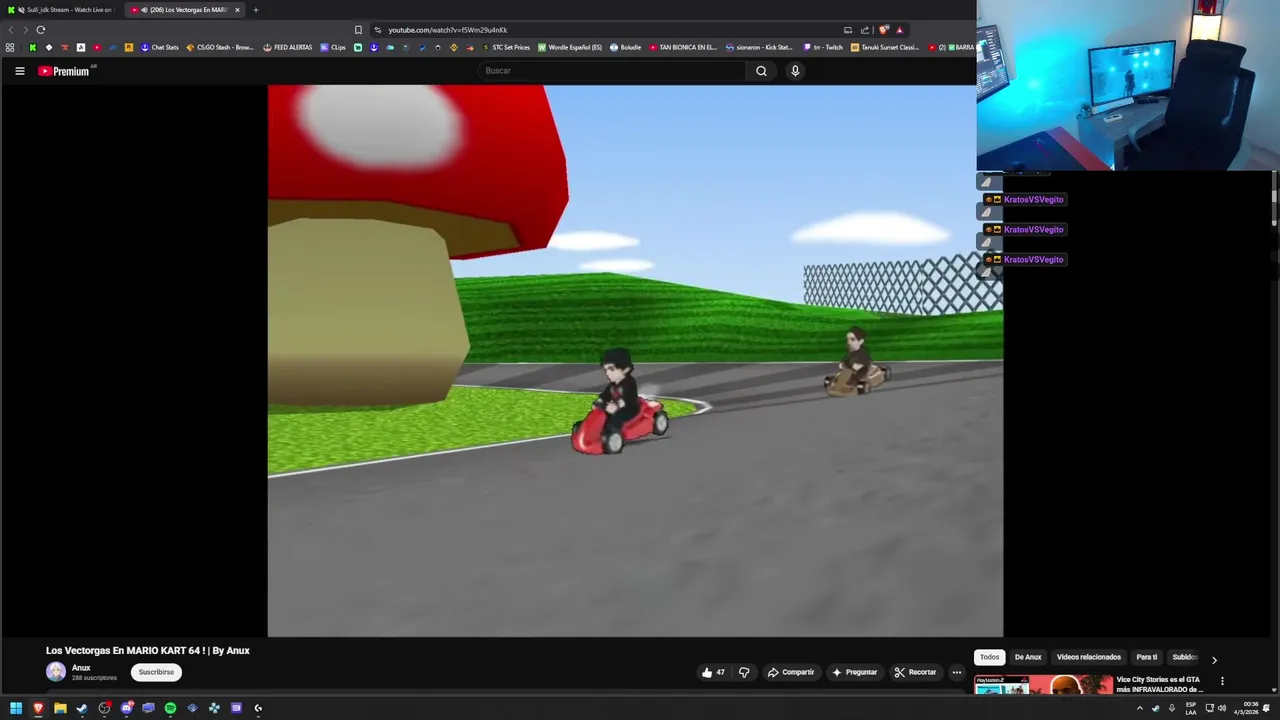The image size is (1280, 720).
Task: Like the video with thumbs-up button
Action: click(x=713, y=672)
